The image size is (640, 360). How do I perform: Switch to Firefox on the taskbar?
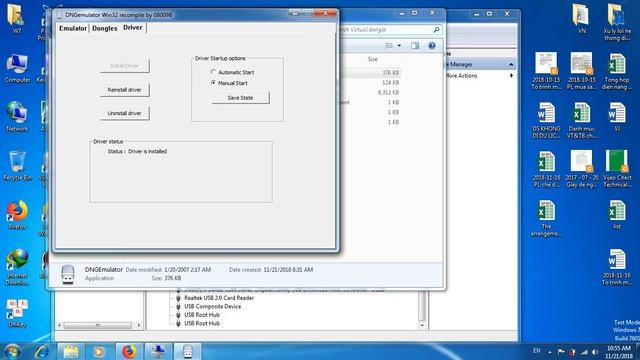tap(129, 351)
